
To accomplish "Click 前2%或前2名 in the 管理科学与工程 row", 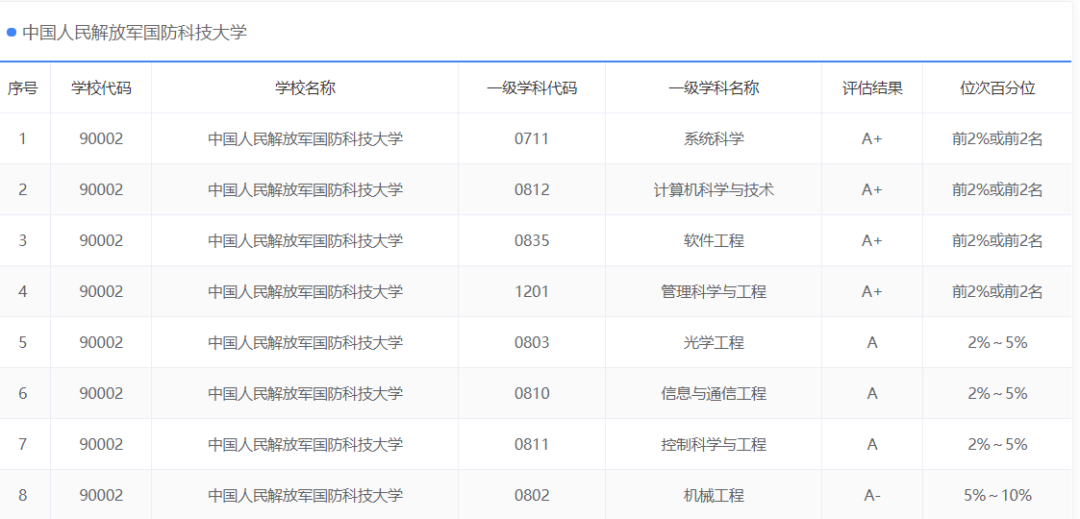I will click(x=997, y=292).
